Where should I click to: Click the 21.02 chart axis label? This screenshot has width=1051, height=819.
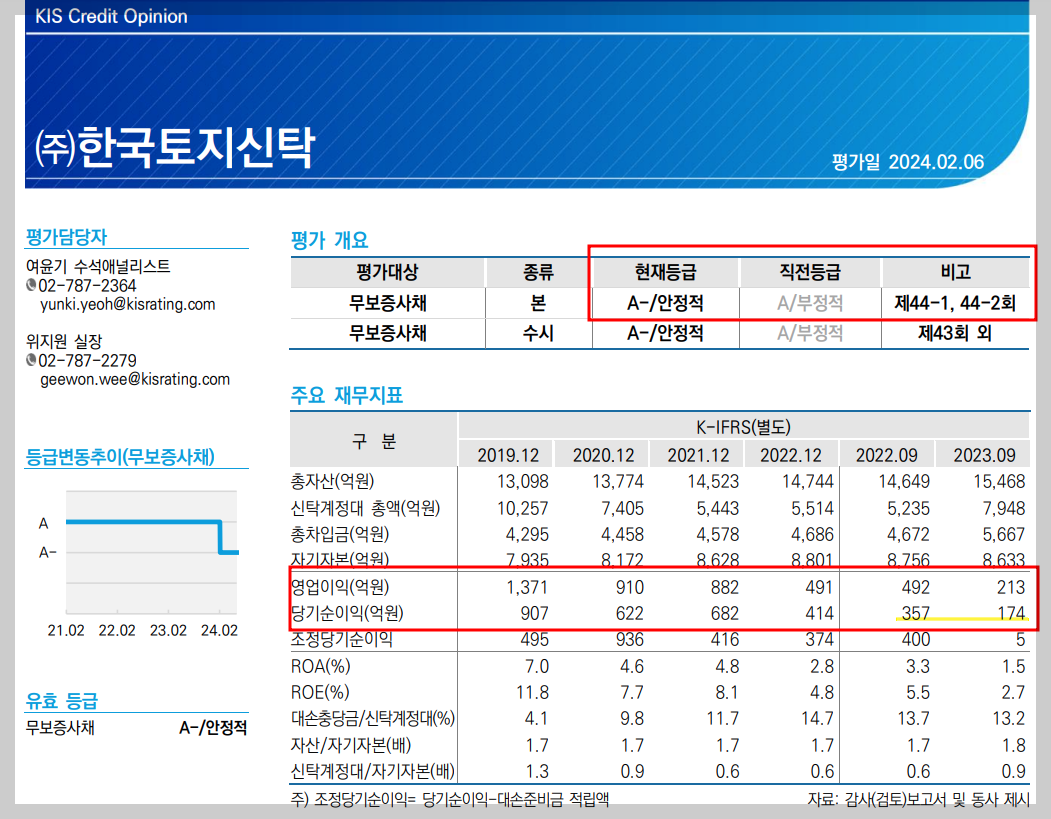pyautogui.click(x=66, y=630)
